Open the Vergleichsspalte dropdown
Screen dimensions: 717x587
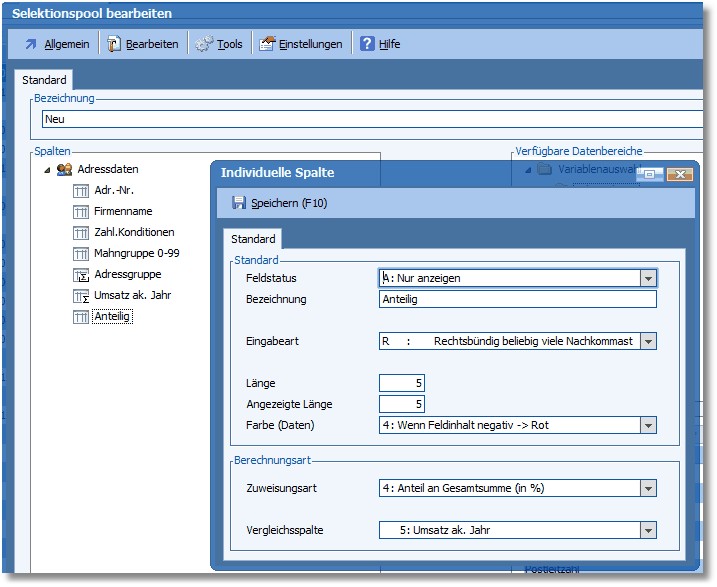tap(648, 531)
